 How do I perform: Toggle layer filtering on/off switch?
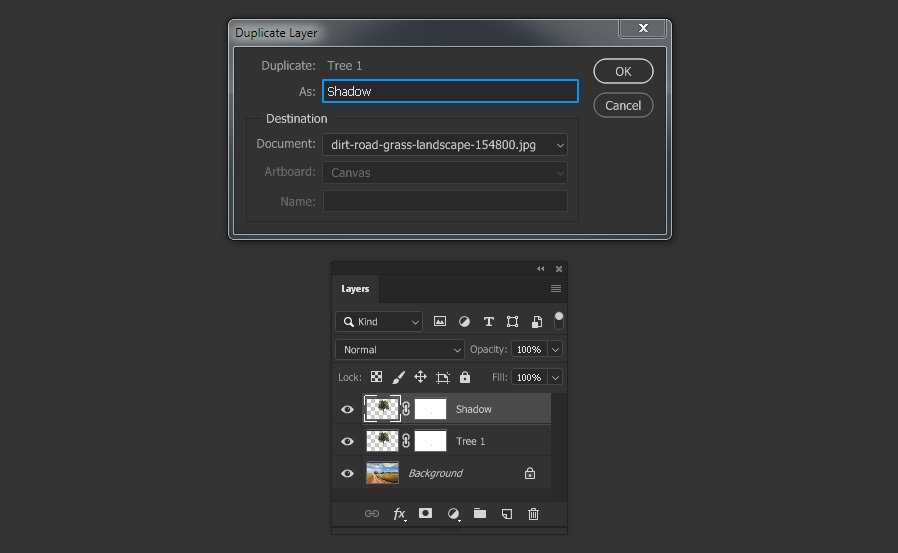(558, 321)
